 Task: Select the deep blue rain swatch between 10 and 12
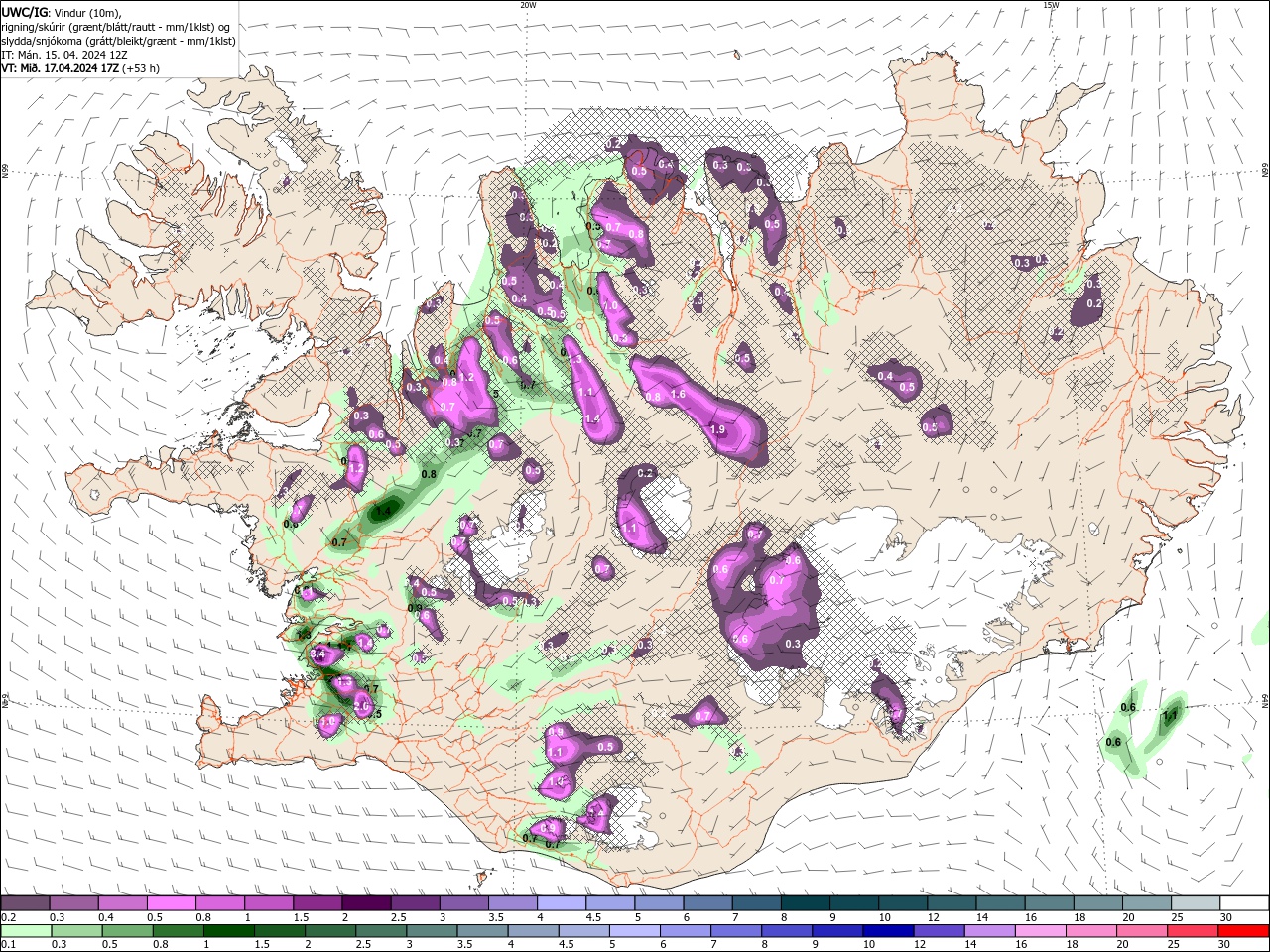(887, 931)
